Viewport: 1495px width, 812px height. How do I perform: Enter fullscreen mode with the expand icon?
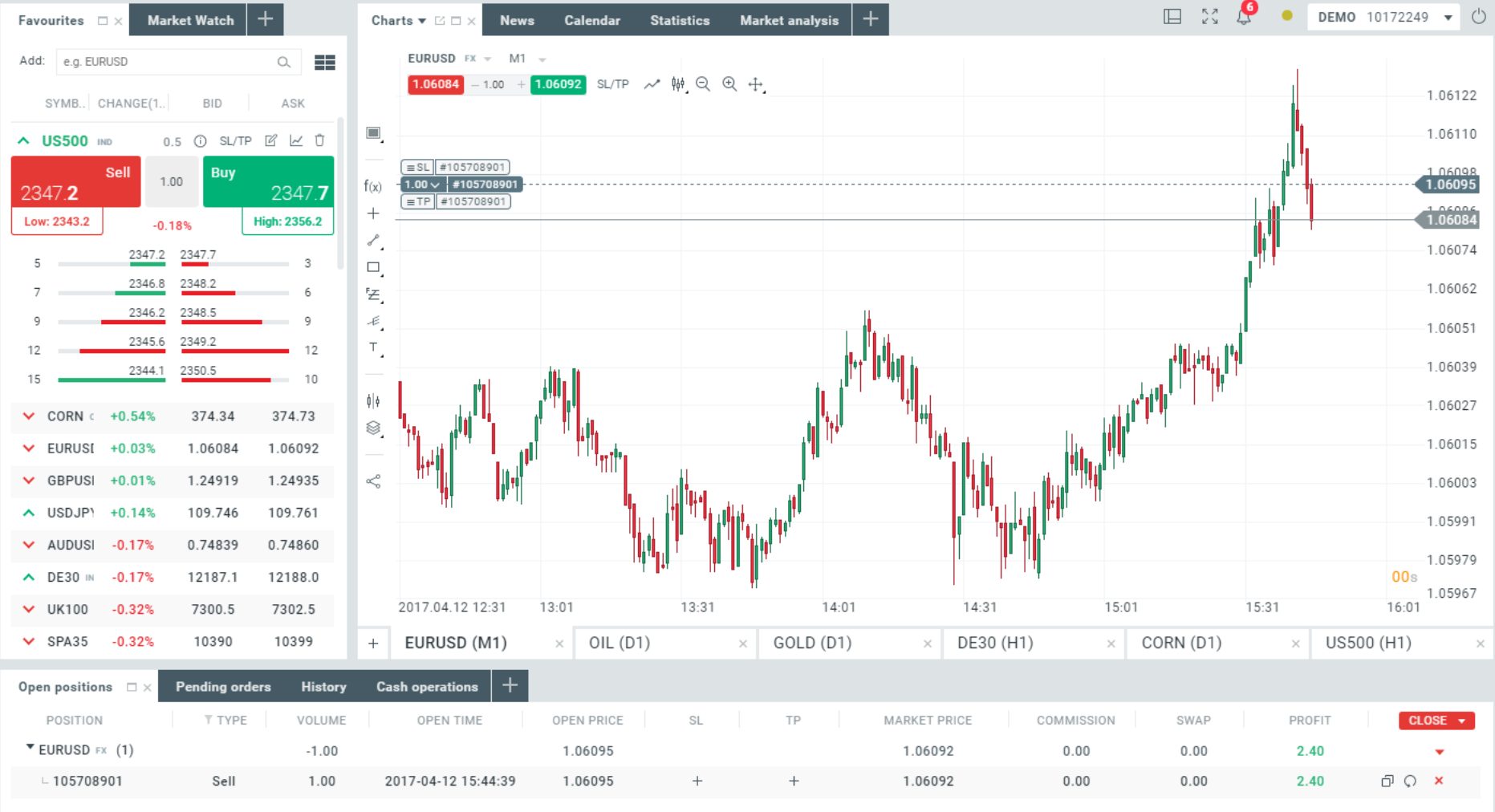(x=1209, y=17)
